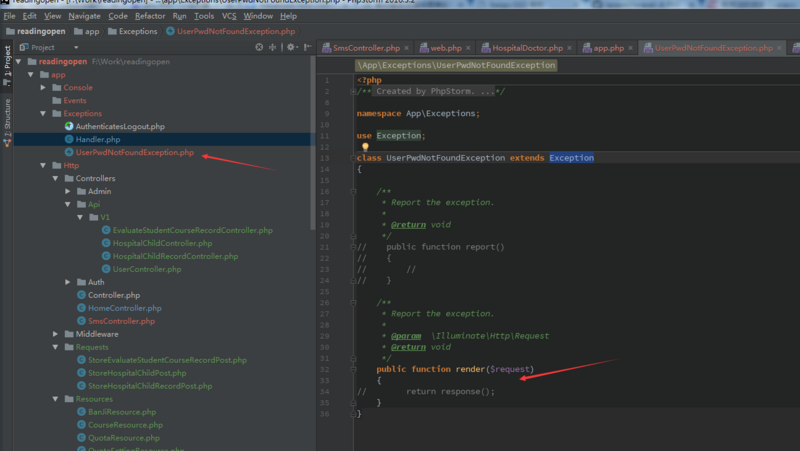The width and height of the screenshot is (800, 451).
Task: Open UserController.php from the project tree
Action: 146,270
